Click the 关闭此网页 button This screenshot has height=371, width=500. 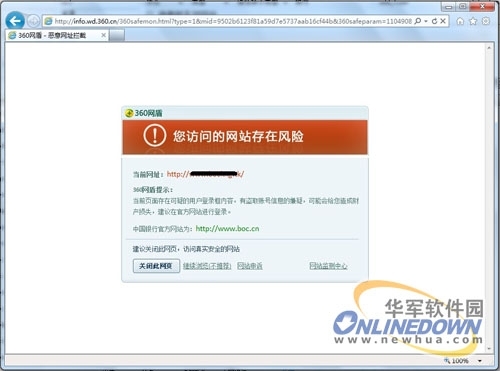coord(156,266)
